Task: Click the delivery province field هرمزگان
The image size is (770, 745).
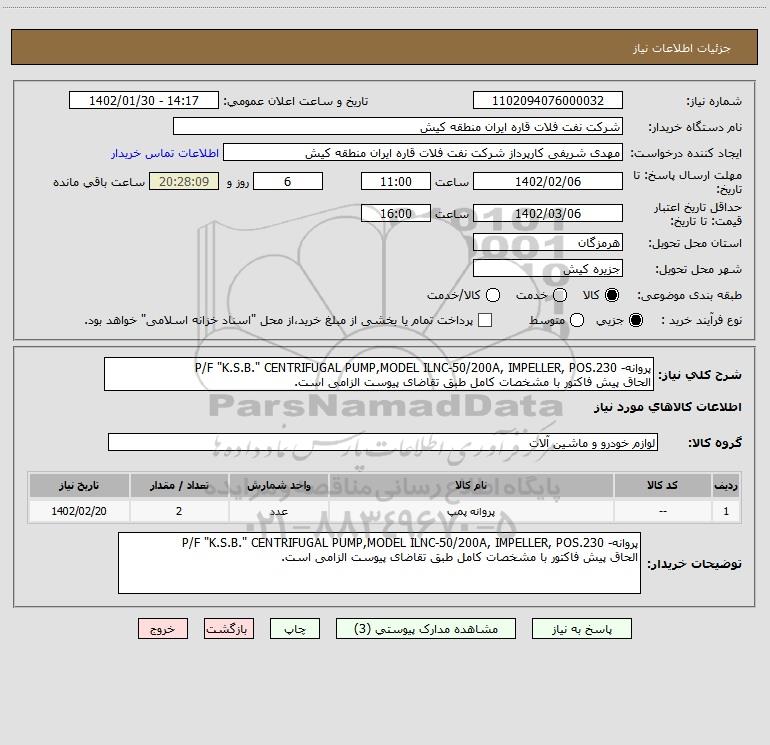Action: (x=548, y=243)
